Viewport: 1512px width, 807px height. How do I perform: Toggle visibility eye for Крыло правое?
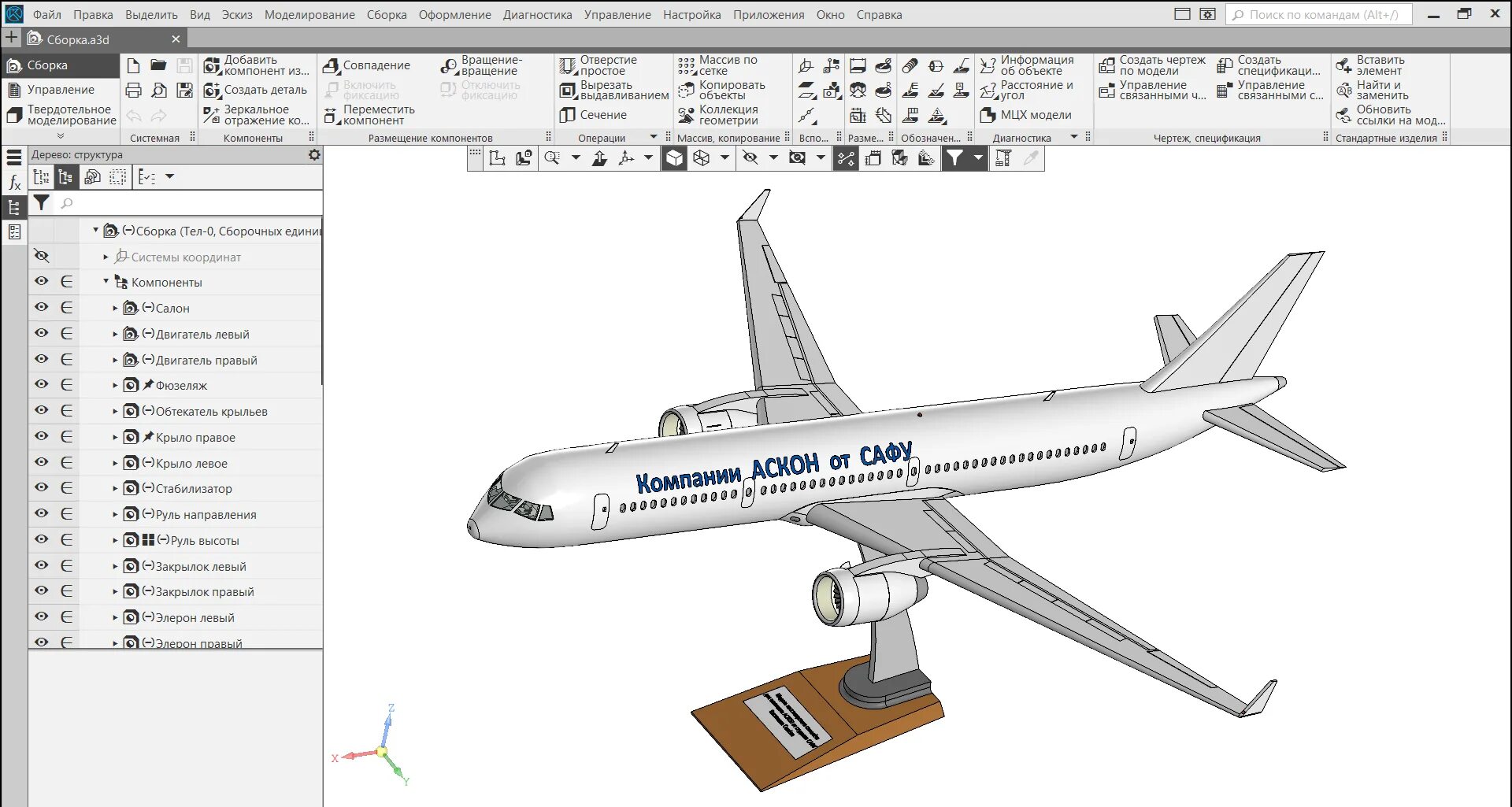42,436
